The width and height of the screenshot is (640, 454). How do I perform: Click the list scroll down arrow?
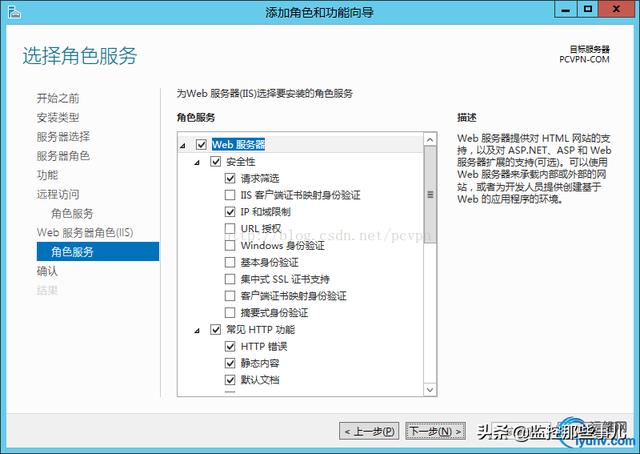pos(430,389)
